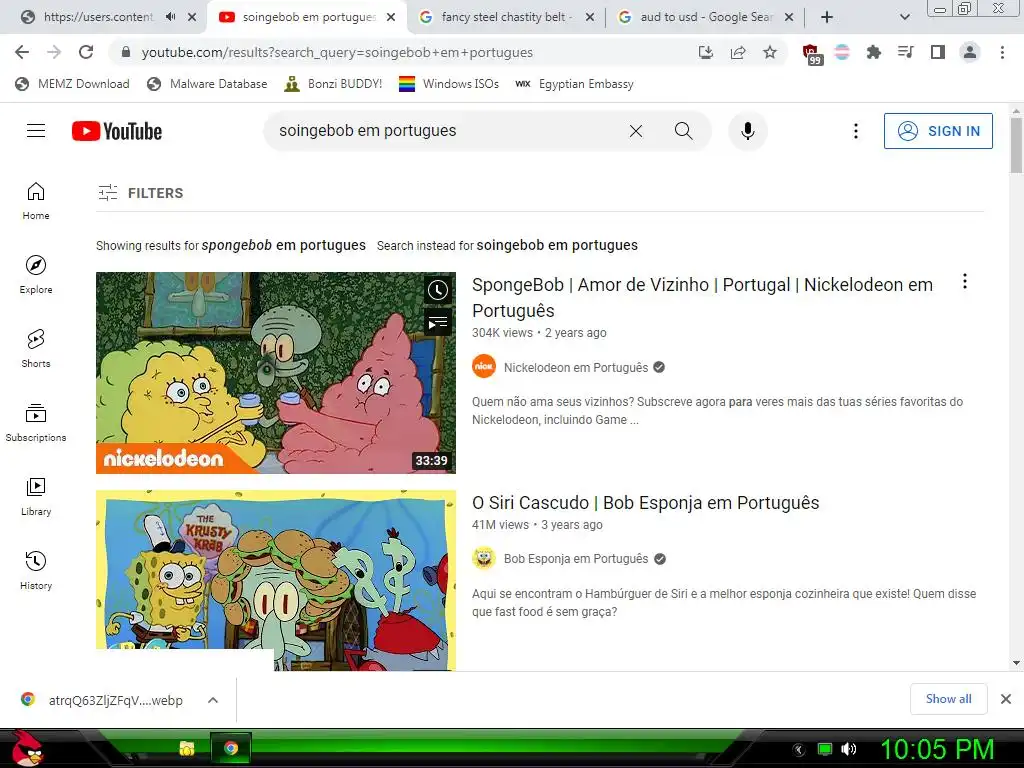The image size is (1024, 768).
Task: Open SpongeBob Amor de Vizinho video title
Action: pos(702,297)
